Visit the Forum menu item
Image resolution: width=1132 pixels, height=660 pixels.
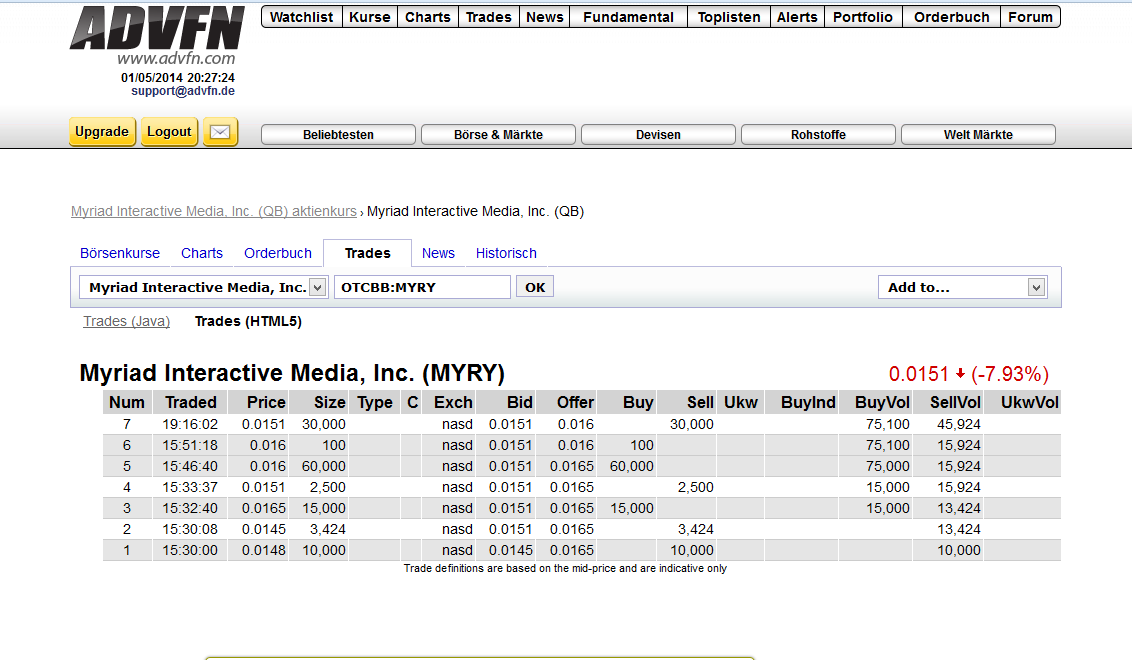(x=1030, y=17)
